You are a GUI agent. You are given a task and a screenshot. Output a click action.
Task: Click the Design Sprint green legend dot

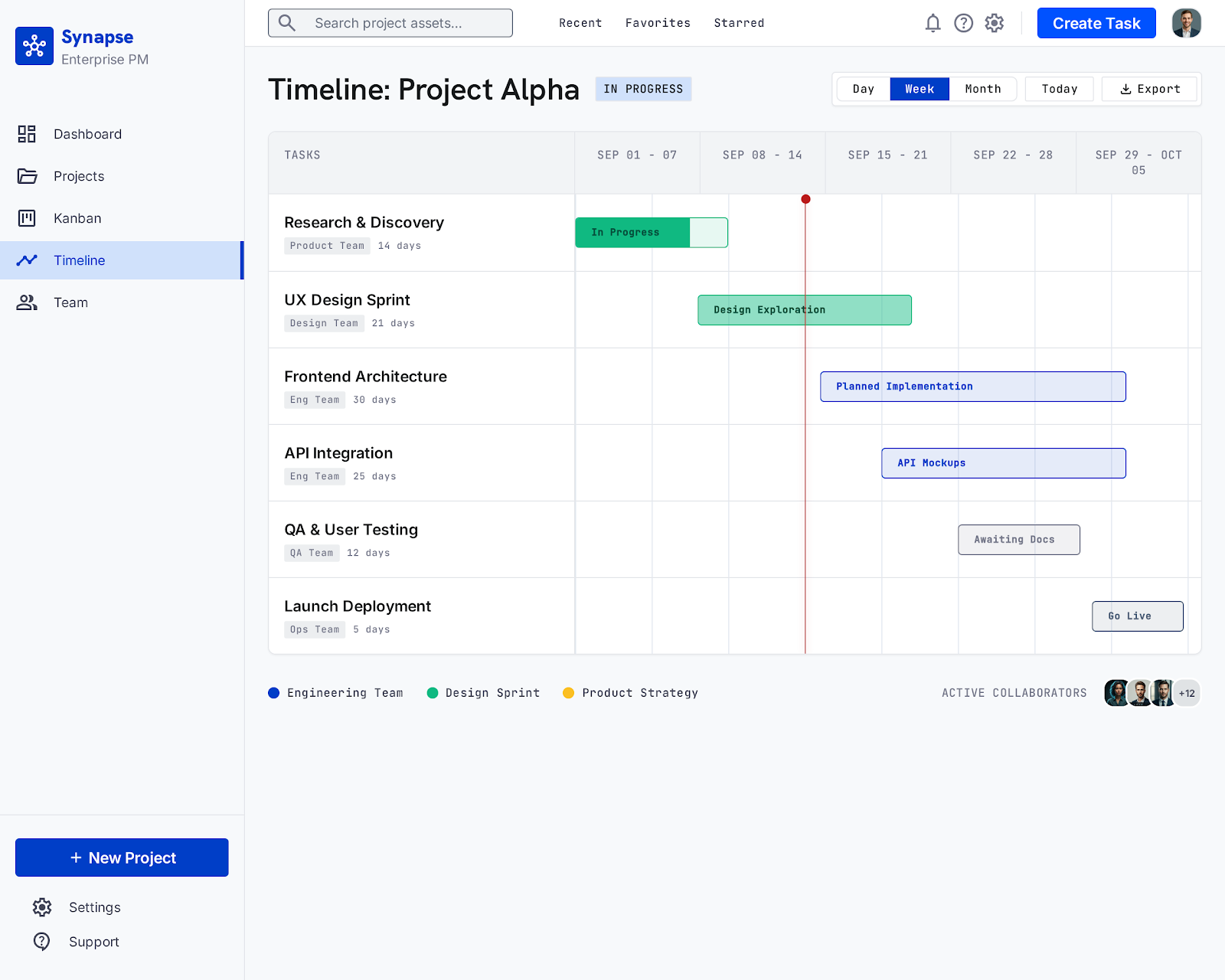[433, 693]
